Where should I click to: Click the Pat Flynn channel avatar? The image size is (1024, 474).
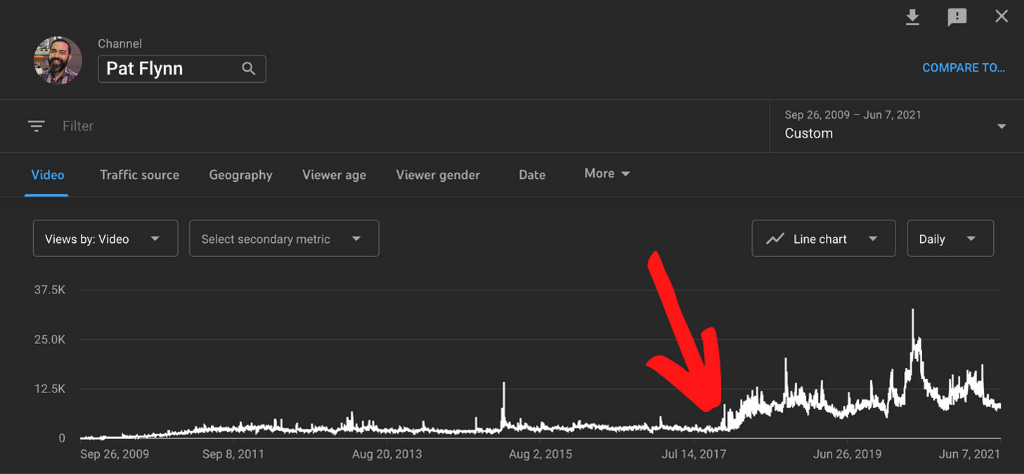[58, 60]
